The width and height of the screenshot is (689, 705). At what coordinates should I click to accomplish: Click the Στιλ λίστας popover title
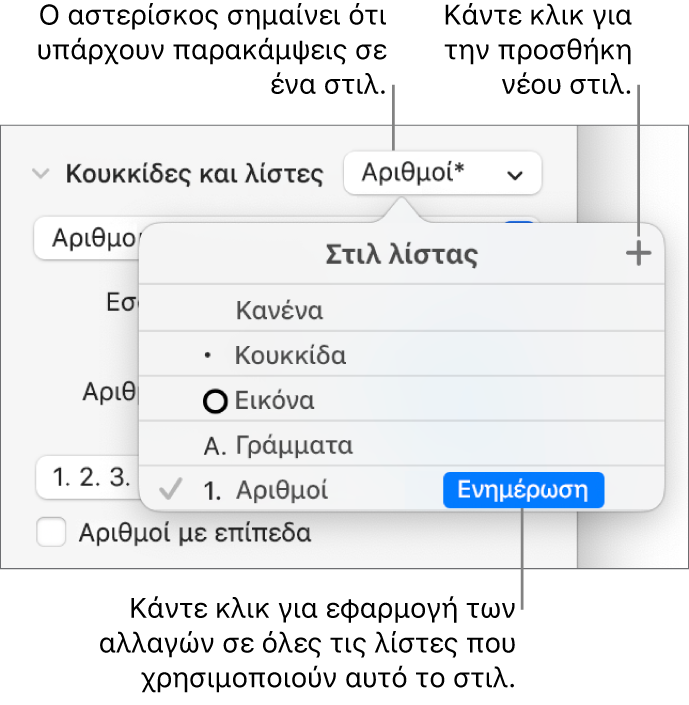click(x=402, y=254)
